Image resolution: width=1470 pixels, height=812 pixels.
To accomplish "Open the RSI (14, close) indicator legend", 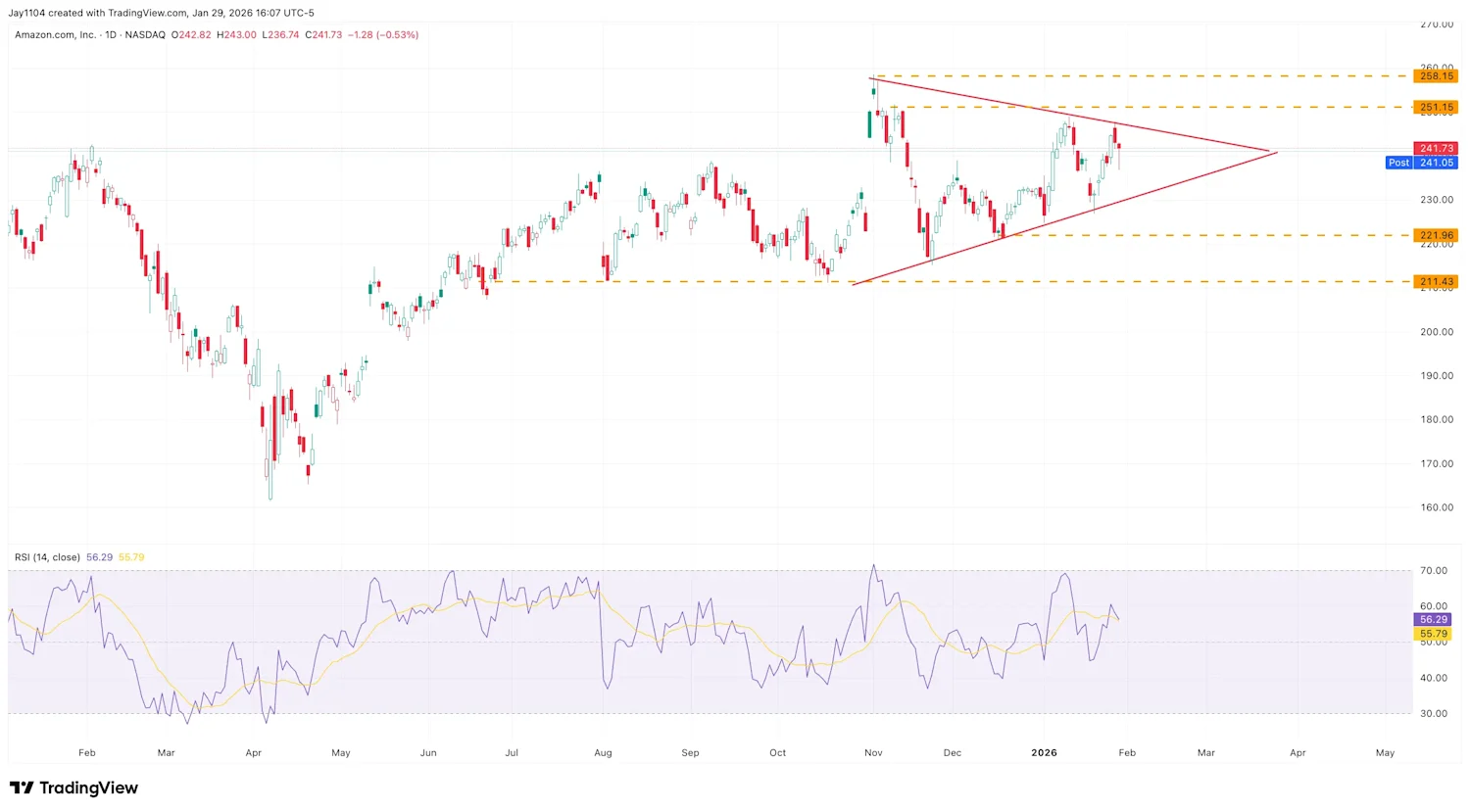I will coord(46,556).
